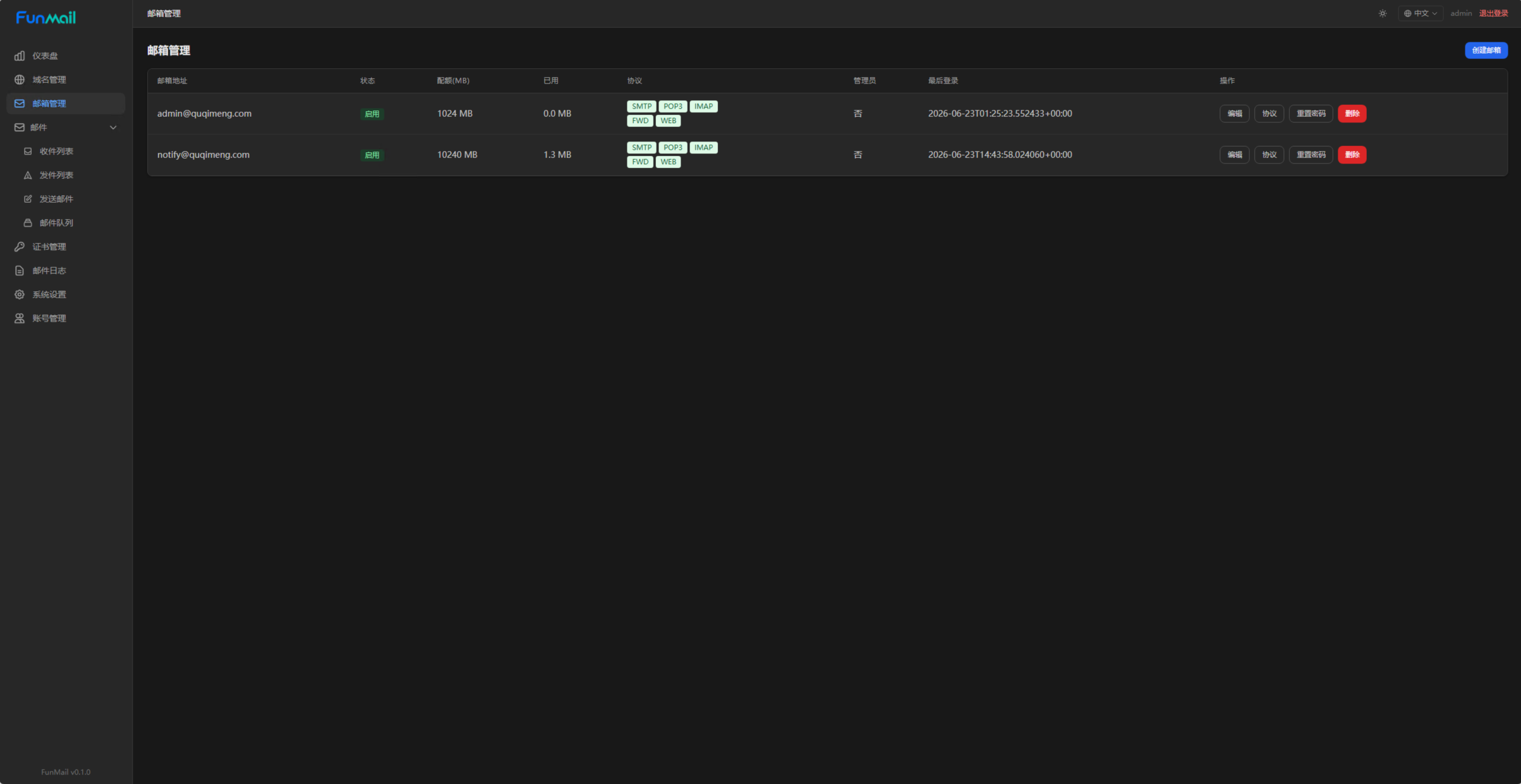Click last login 2026-06-23T01:25:23 timestamp
Viewport: 1521px width, 784px height.
(1000, 114)
